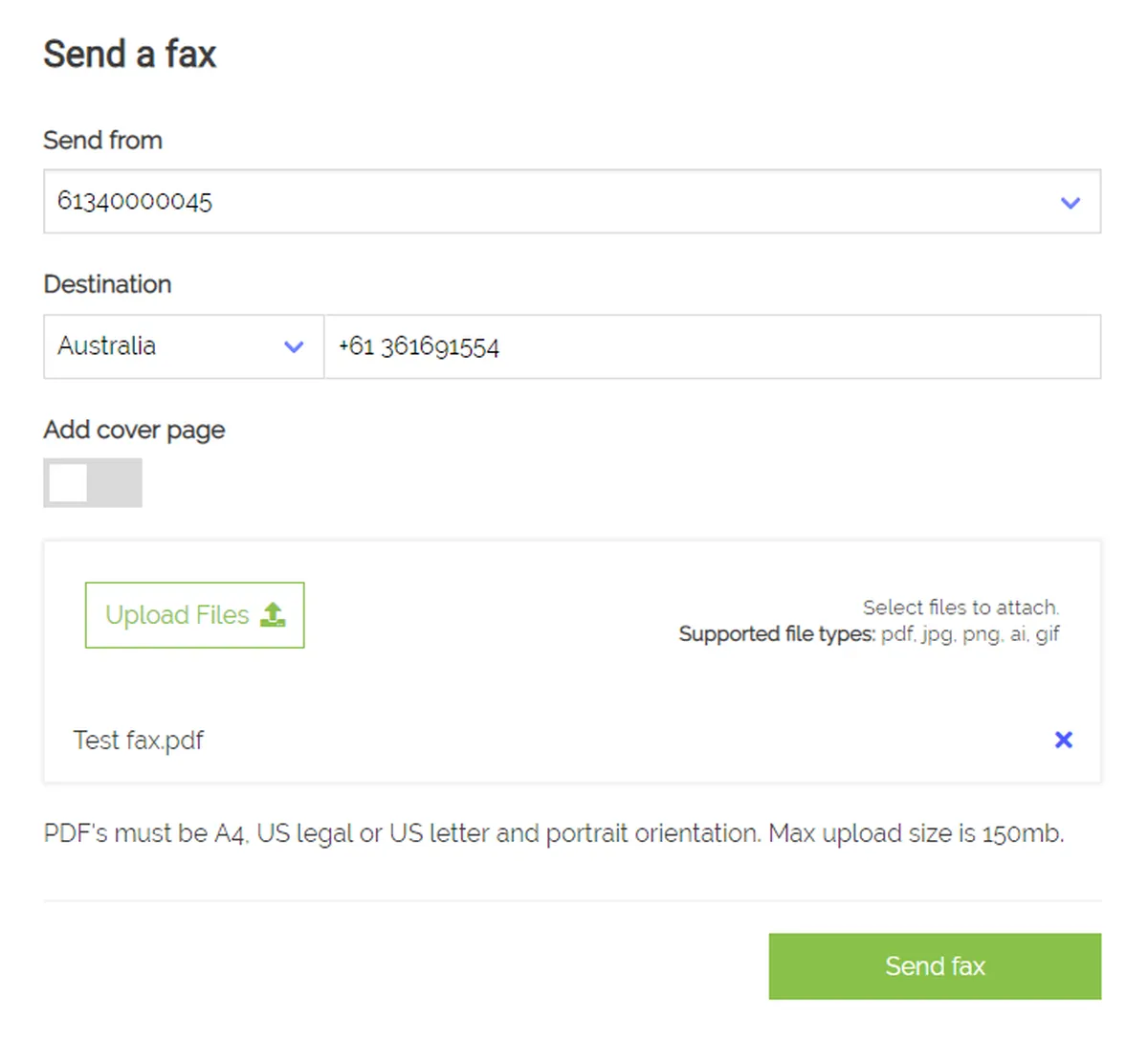Expand the Australia country dropdown
The image size is (1148, 1040).
[183, 346]
